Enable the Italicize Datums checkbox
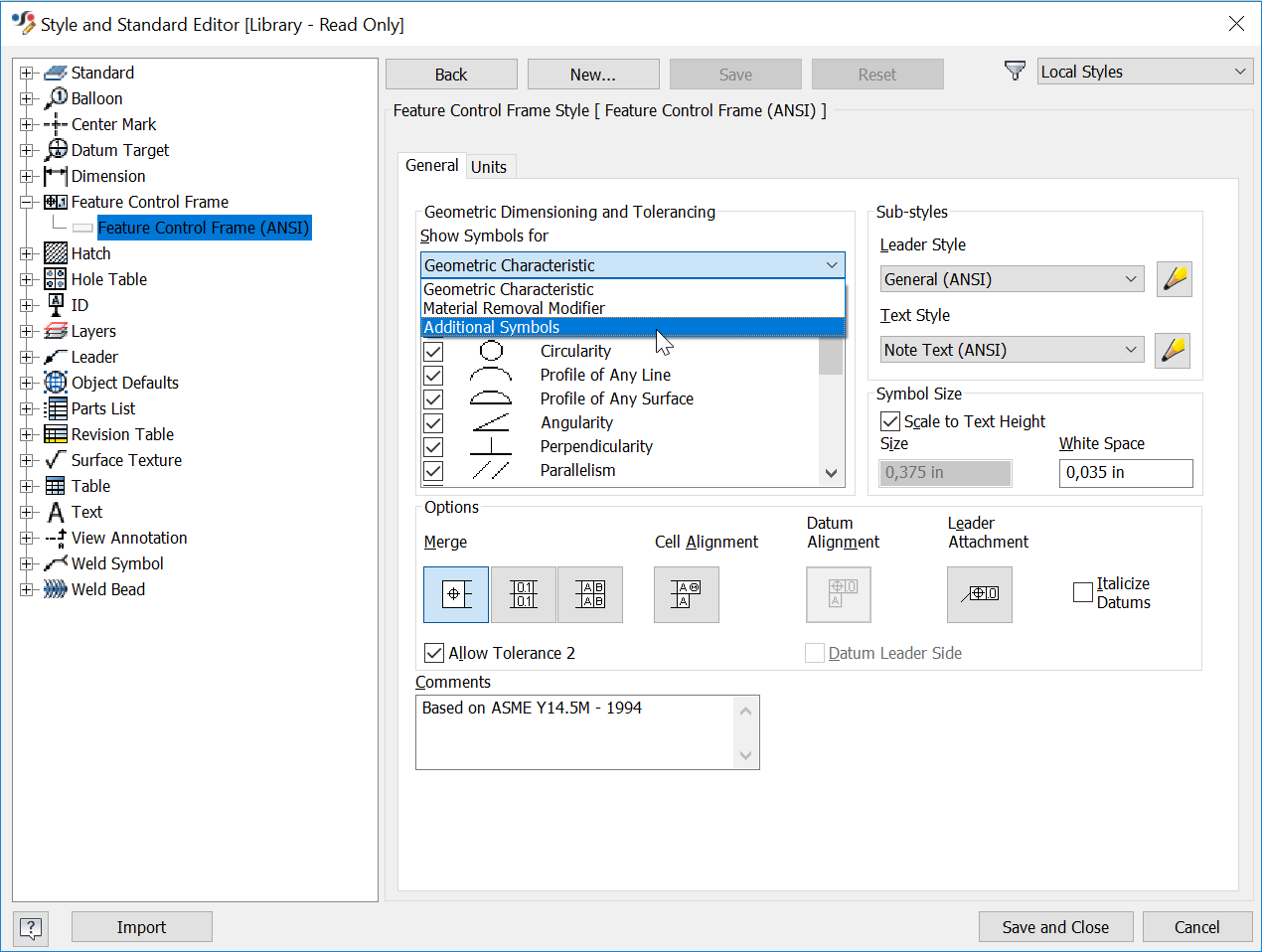1262x952 pixels. [1083, 592]
